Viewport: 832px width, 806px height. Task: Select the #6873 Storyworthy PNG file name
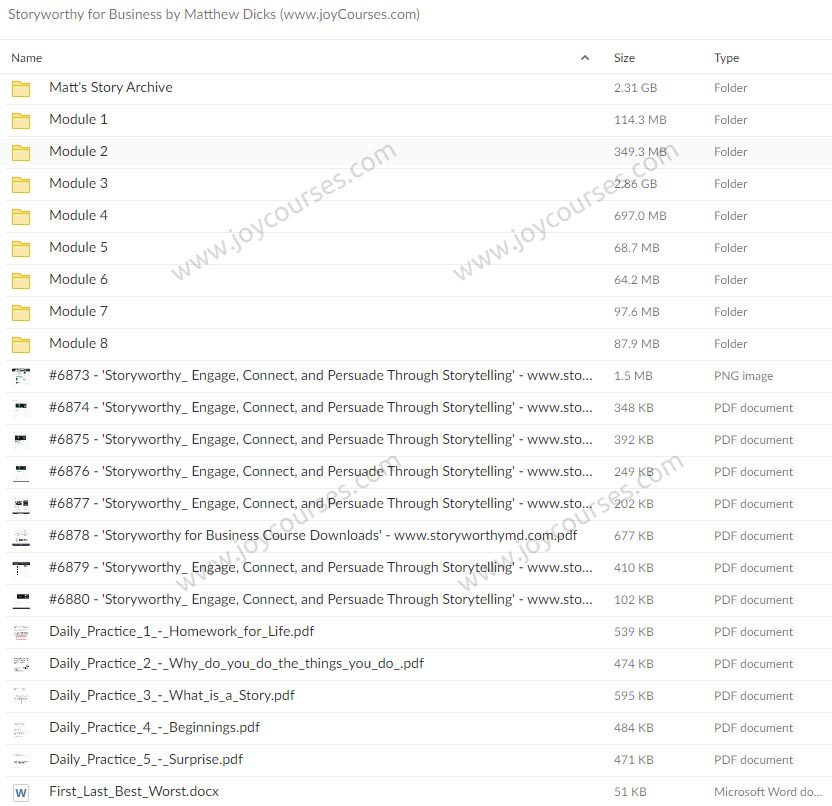320,375
